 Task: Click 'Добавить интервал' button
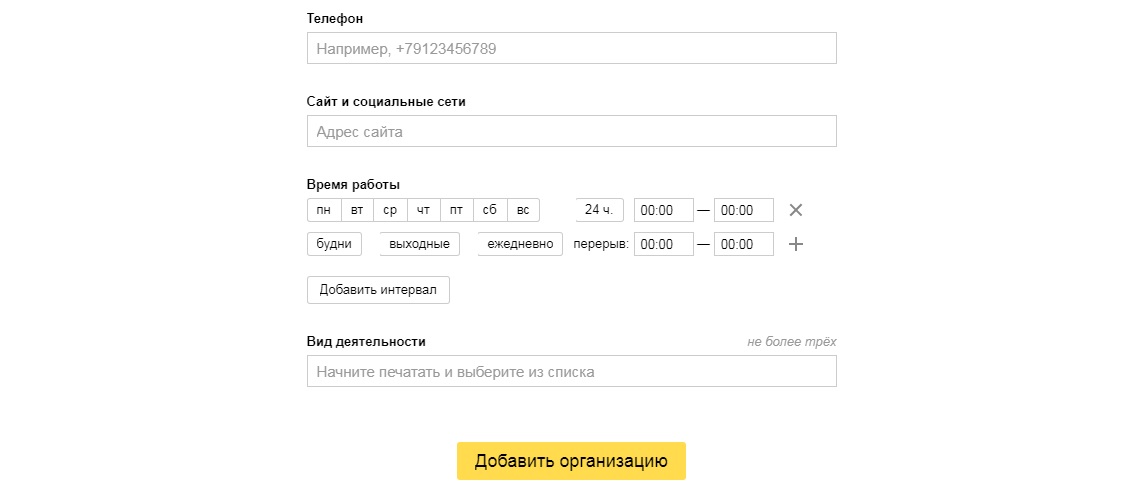(x=378, y=290)
